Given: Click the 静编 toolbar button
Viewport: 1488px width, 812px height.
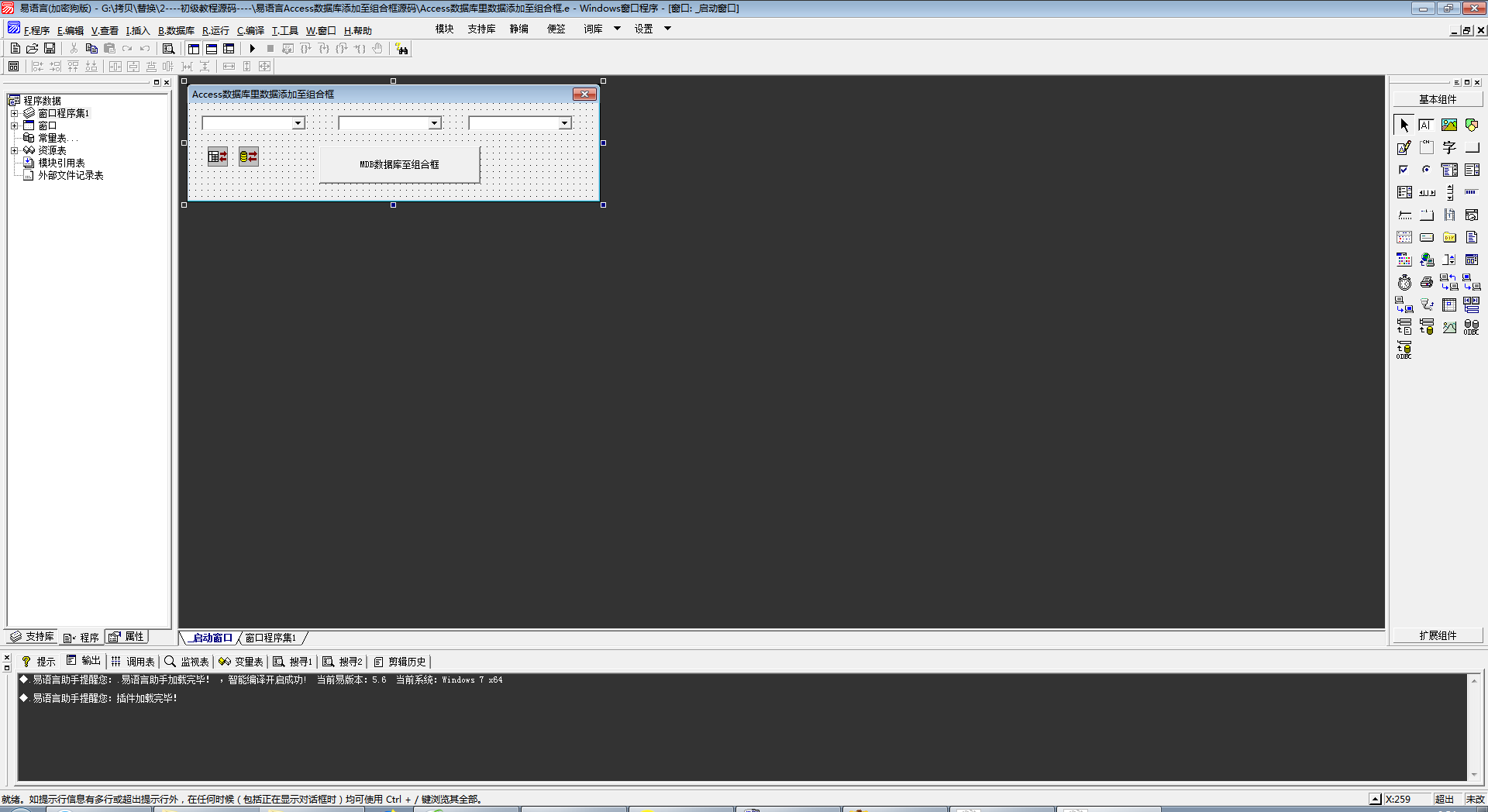Looking at the screenshot, I should (518, 29).
